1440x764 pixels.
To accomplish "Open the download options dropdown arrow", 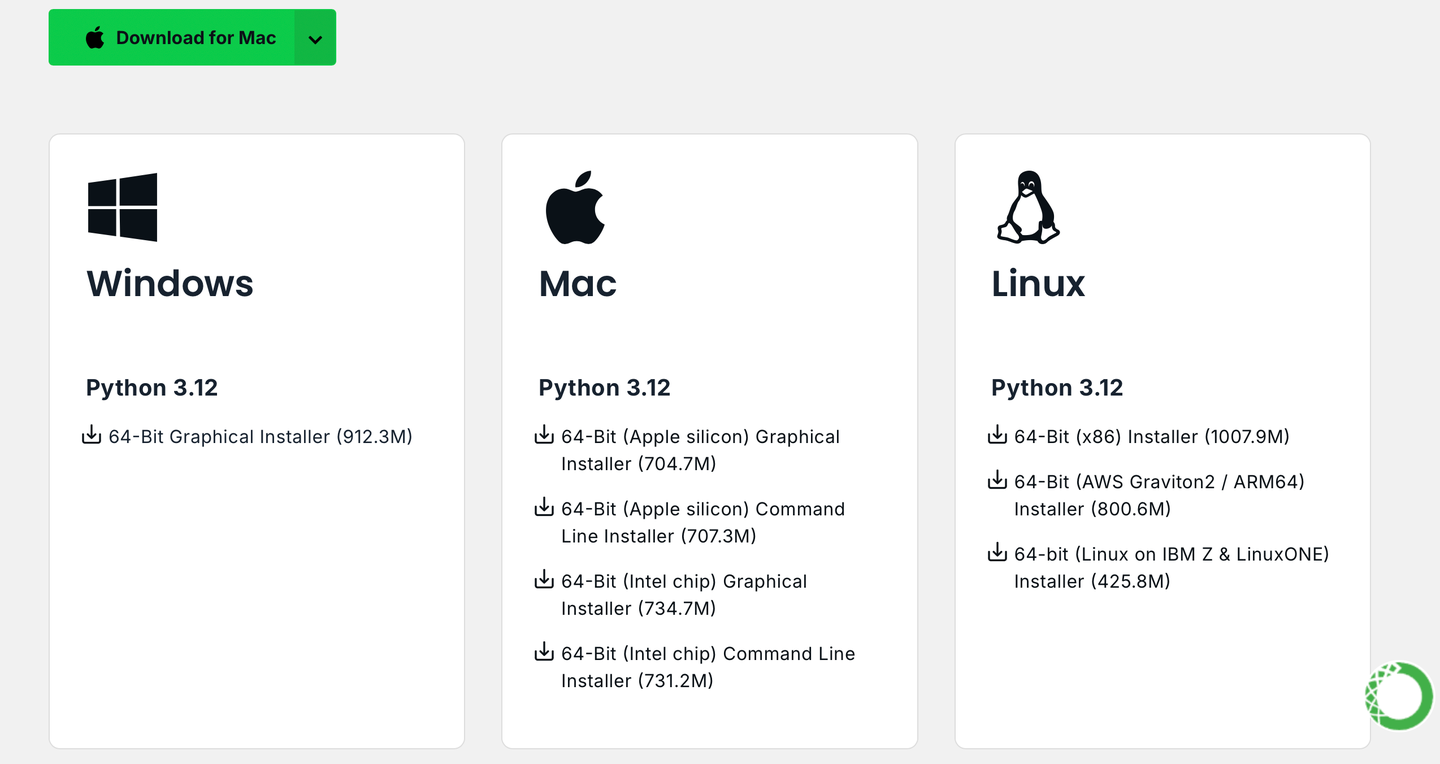I will 315,38.
